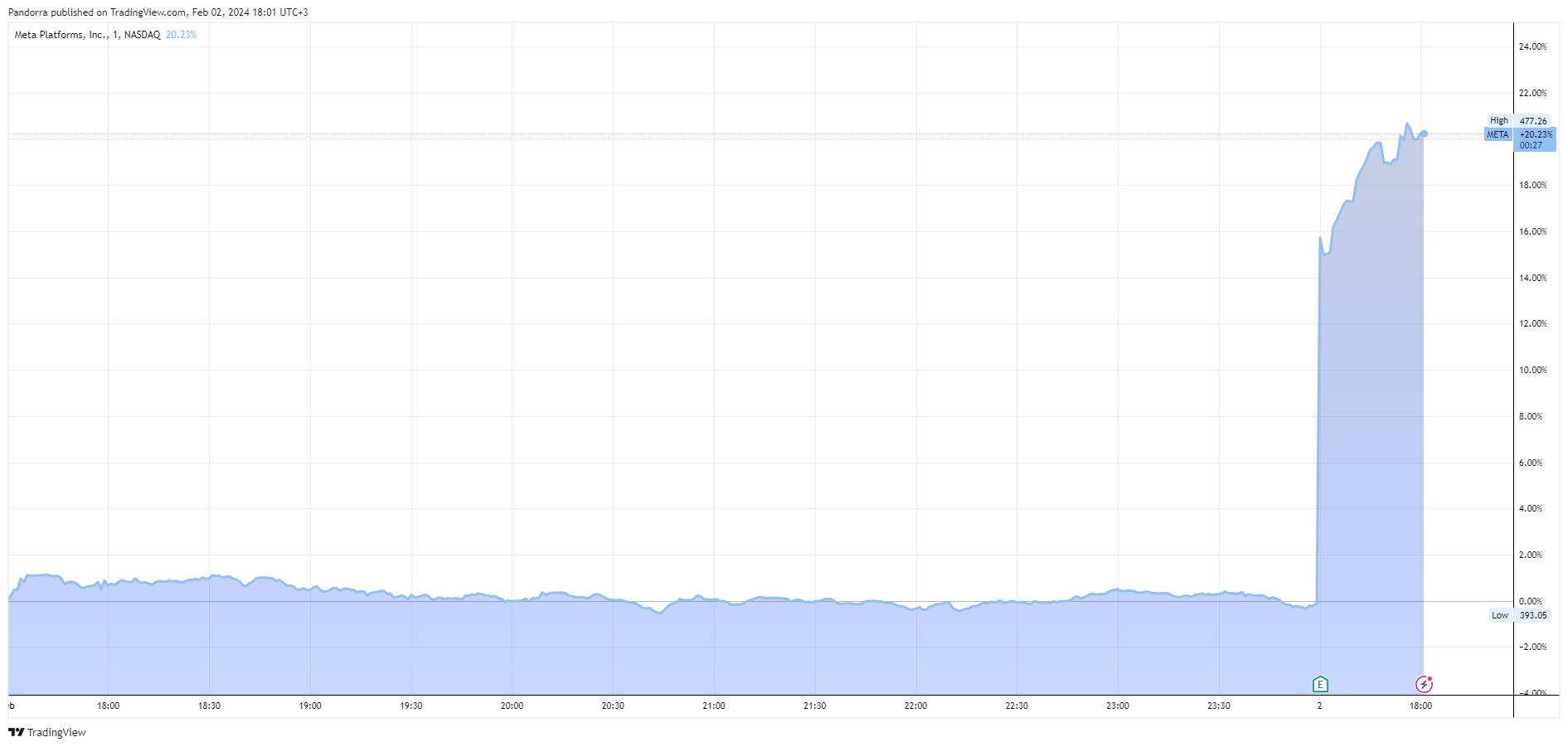Click the 2.00% scale label

tap(1531, 555)
